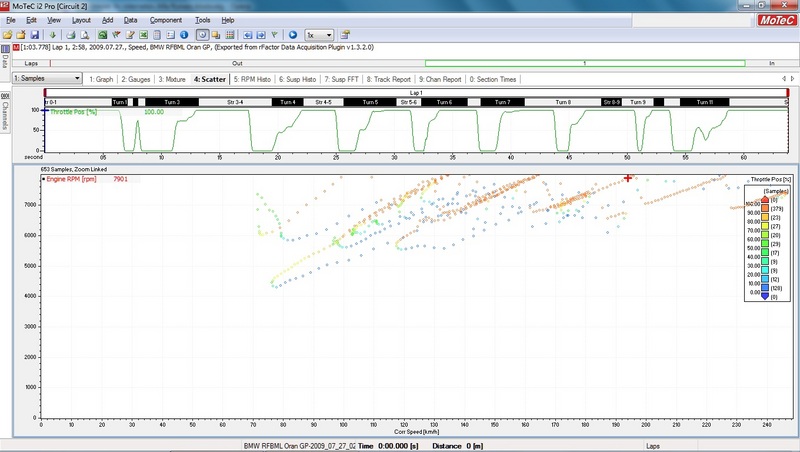The height and width of the screenshot is (452, 800).
Task: Switch to the '3: Mixture' tab
Action: coord(172,80)
